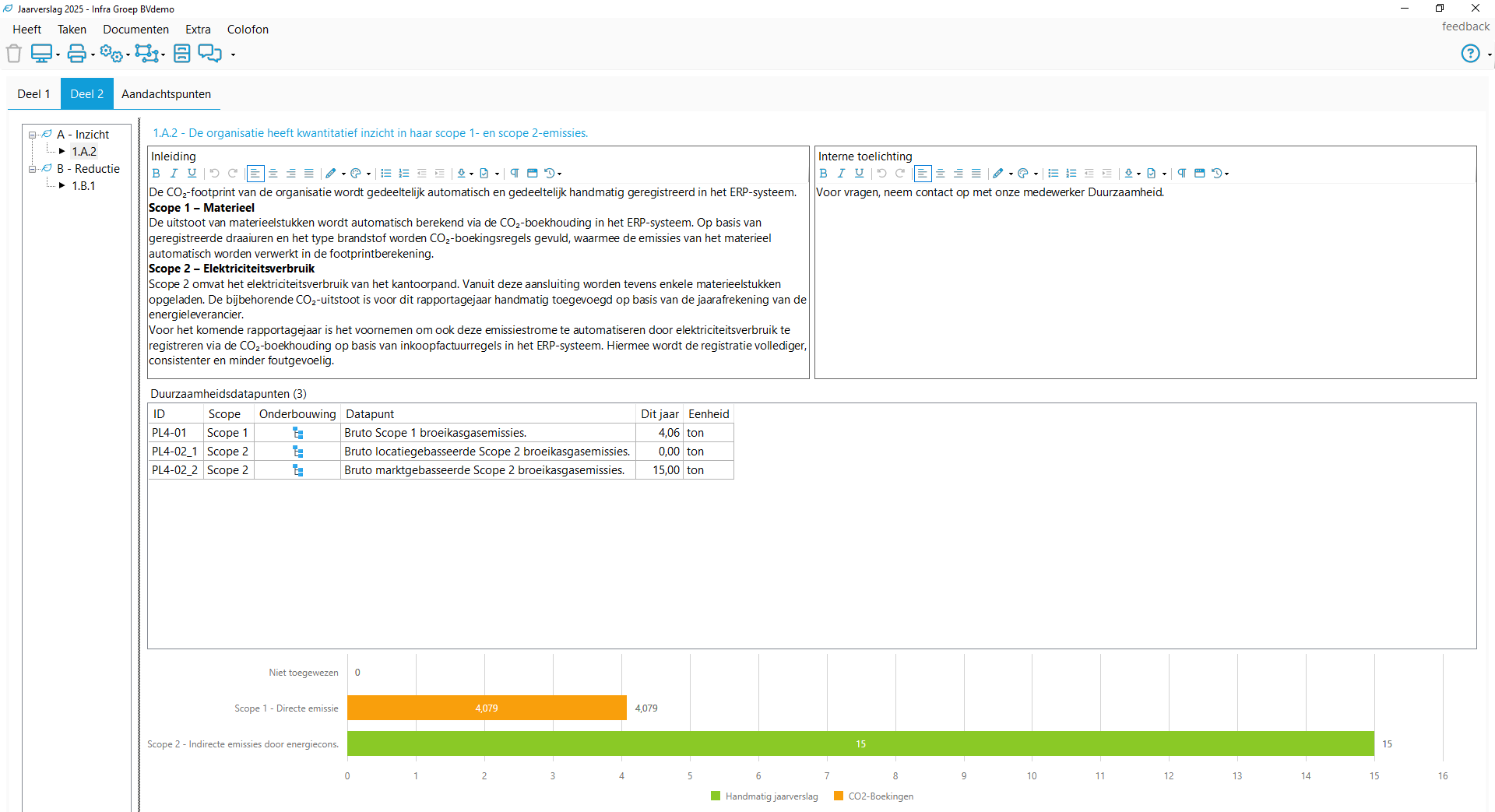Open the history dropdown arrow in Interne toelichting toolbar
The image size is (1495, 812).
1227,174
